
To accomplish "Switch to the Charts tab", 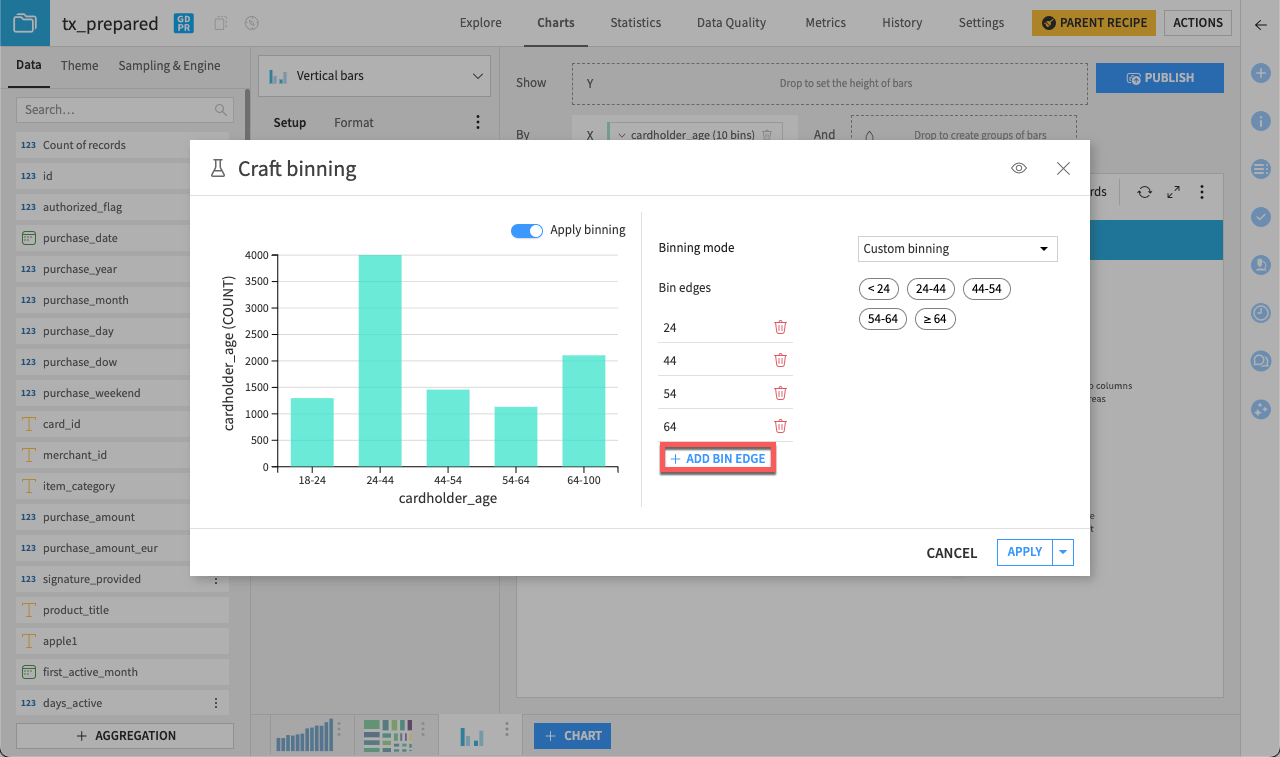I will [x=556, y=22].
